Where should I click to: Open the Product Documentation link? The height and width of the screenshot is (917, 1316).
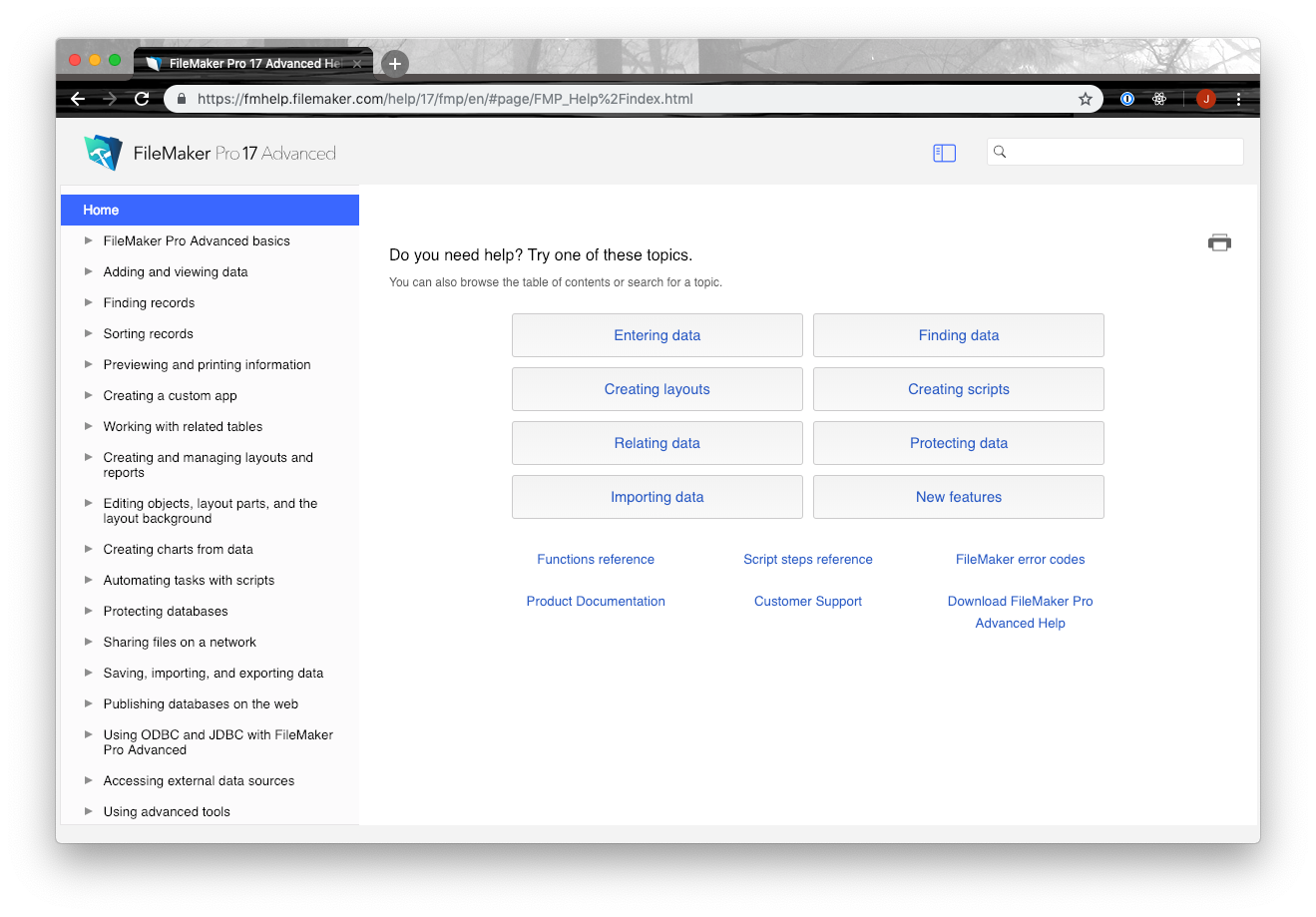[x=596, y=601]
